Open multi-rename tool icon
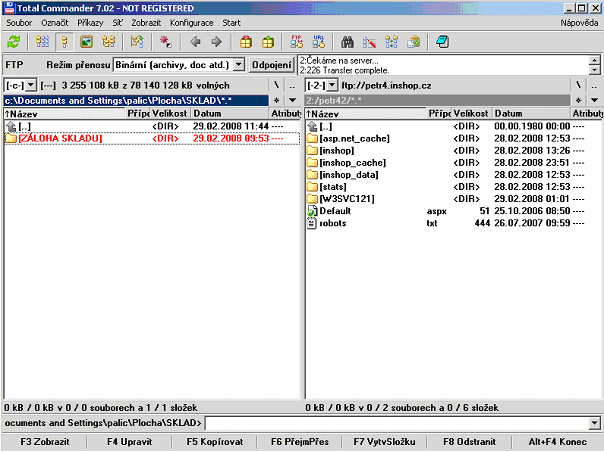Screen dimensions: 604x452 [x=369, y=42]
